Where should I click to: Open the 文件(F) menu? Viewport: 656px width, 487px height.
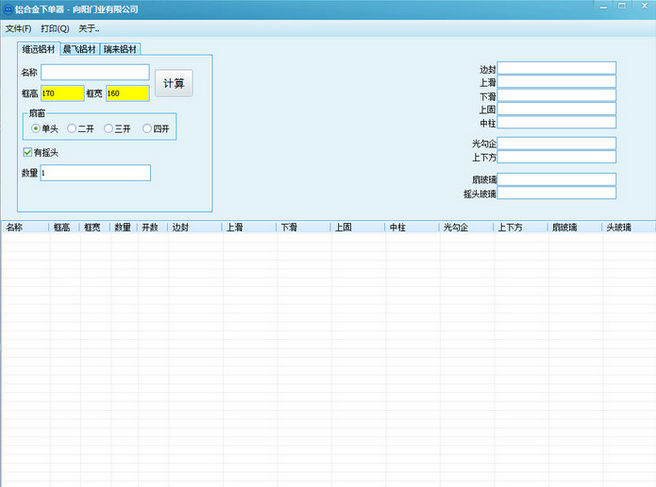click(x=18, y=28)
